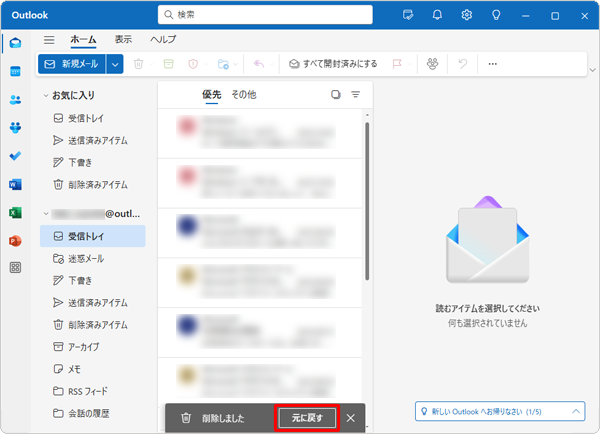Switch to the ホーム tab
The width and height of the screenshot is (600, 434).
pyautogui.click(x=83, y=39)
